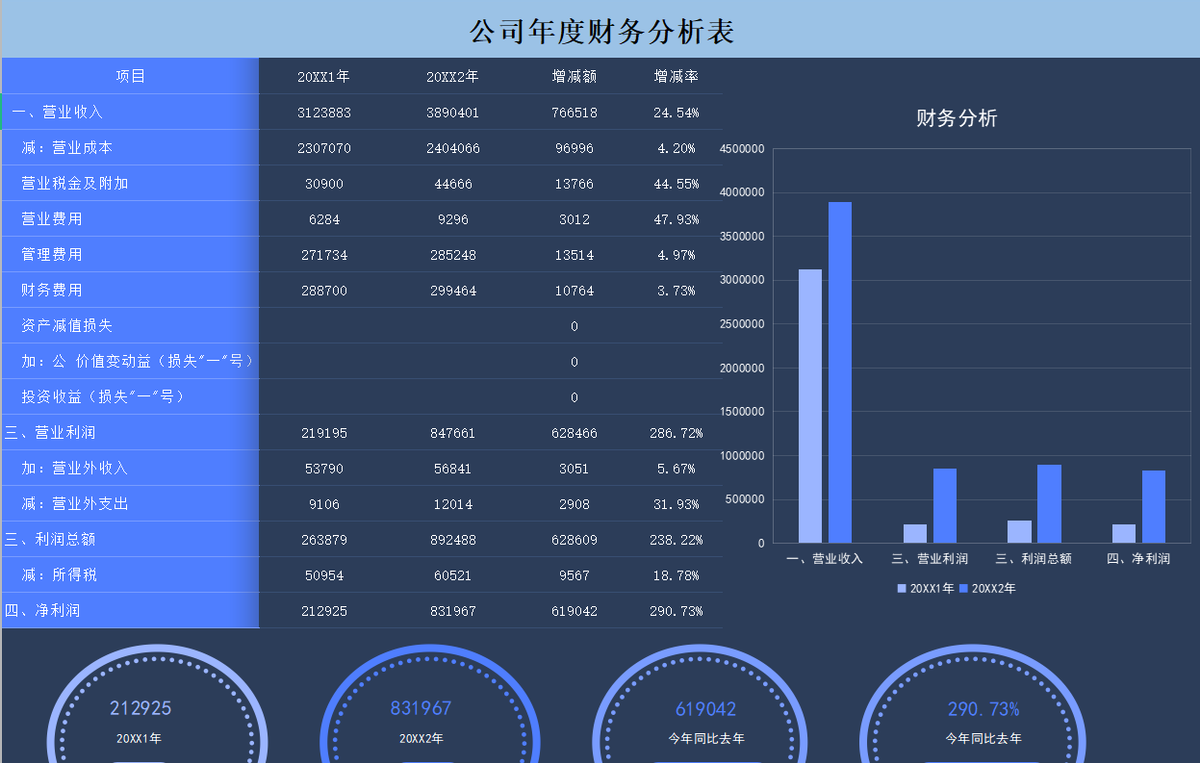This screenshot has width=1200, height=763.
Task: Click cell value 766518
Action: [574, 113]
